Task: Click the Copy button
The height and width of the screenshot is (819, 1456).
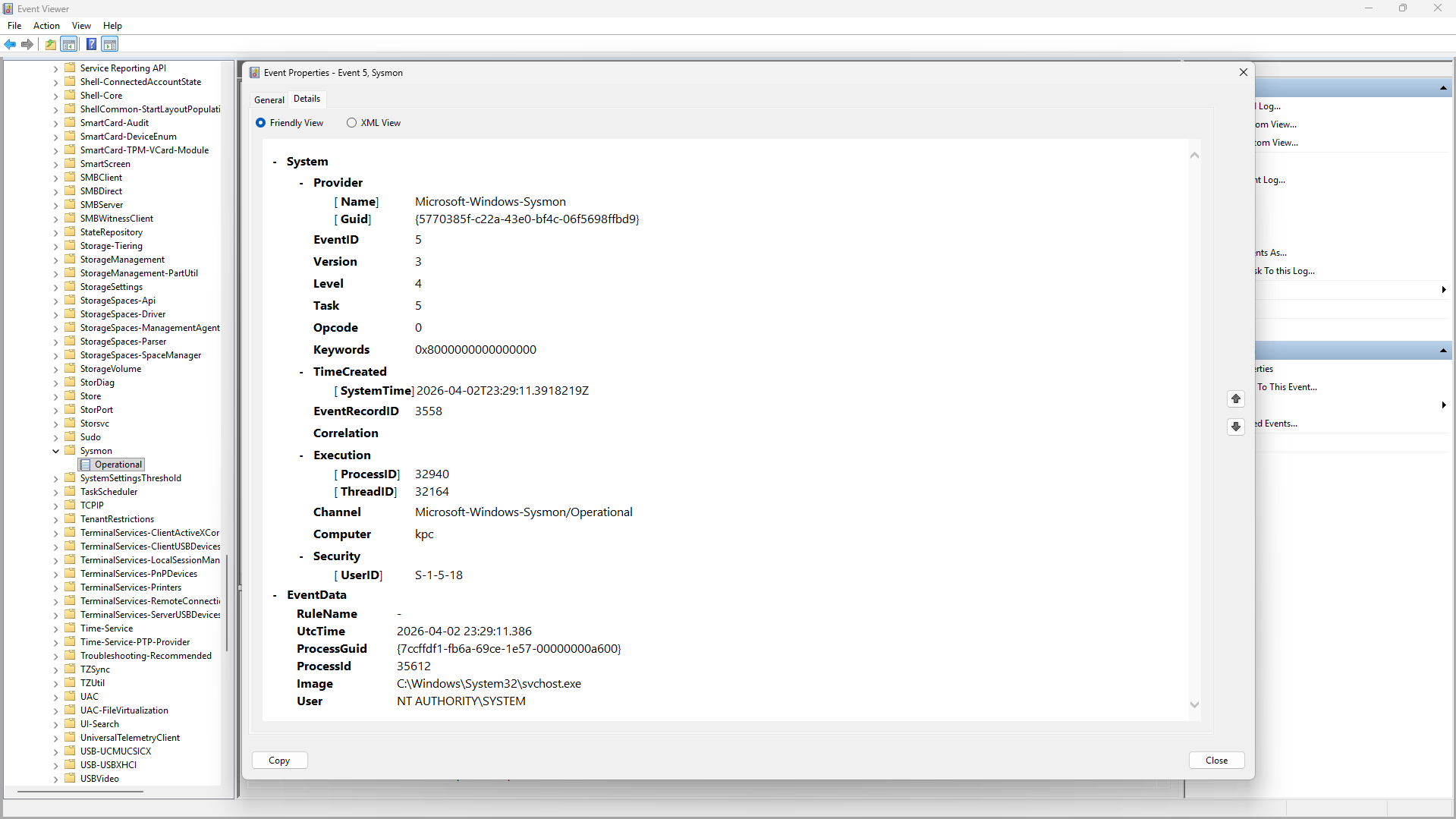Action: 279,761
